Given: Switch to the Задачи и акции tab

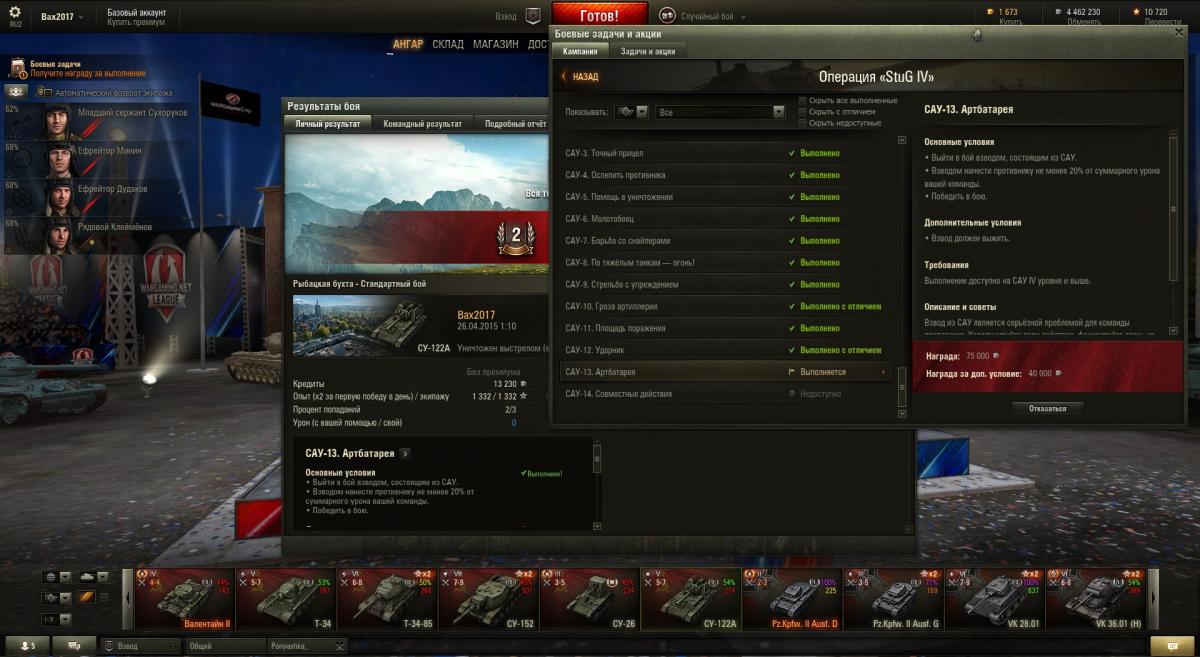Looking at the screenshot, I should 648,51.
